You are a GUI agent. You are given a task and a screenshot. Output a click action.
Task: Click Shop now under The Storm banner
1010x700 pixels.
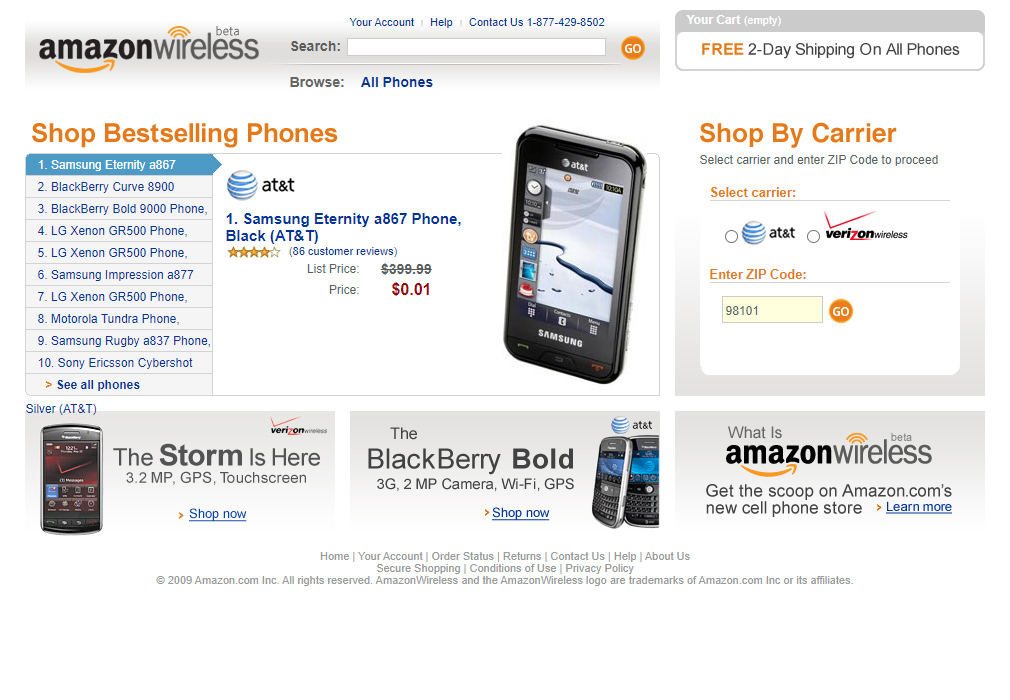(x=218, y=514)
